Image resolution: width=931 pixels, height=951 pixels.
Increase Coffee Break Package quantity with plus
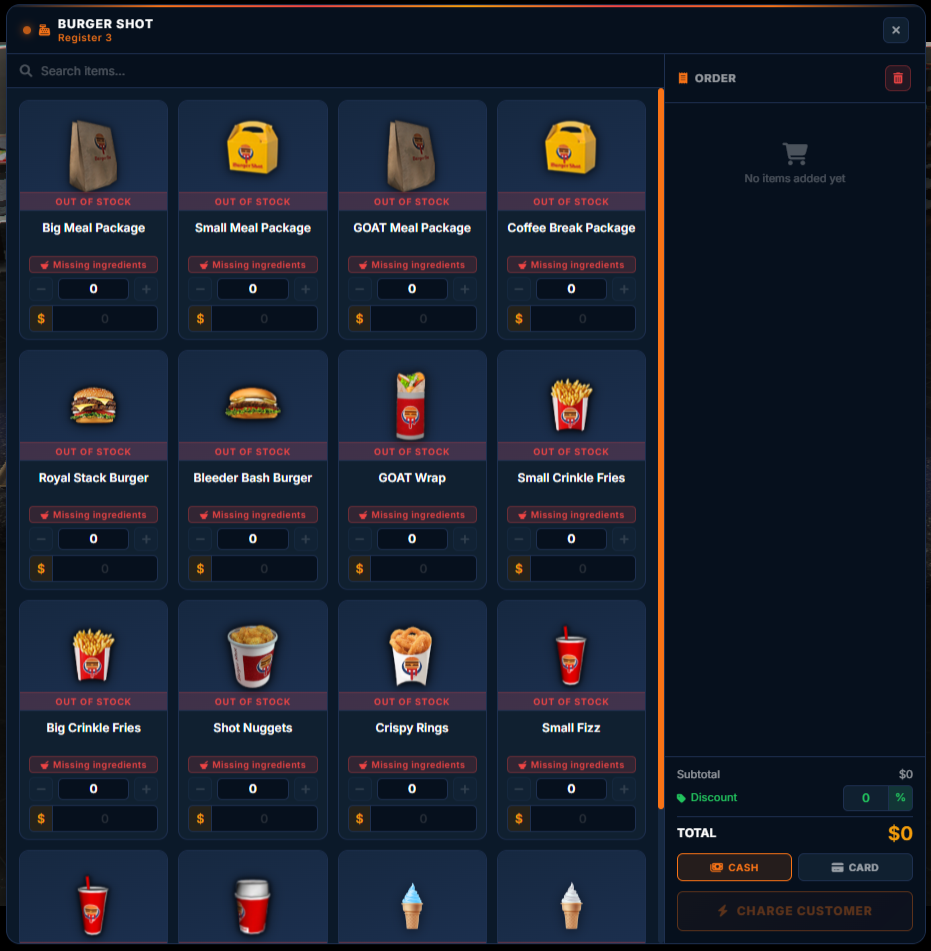coord(624,289)
